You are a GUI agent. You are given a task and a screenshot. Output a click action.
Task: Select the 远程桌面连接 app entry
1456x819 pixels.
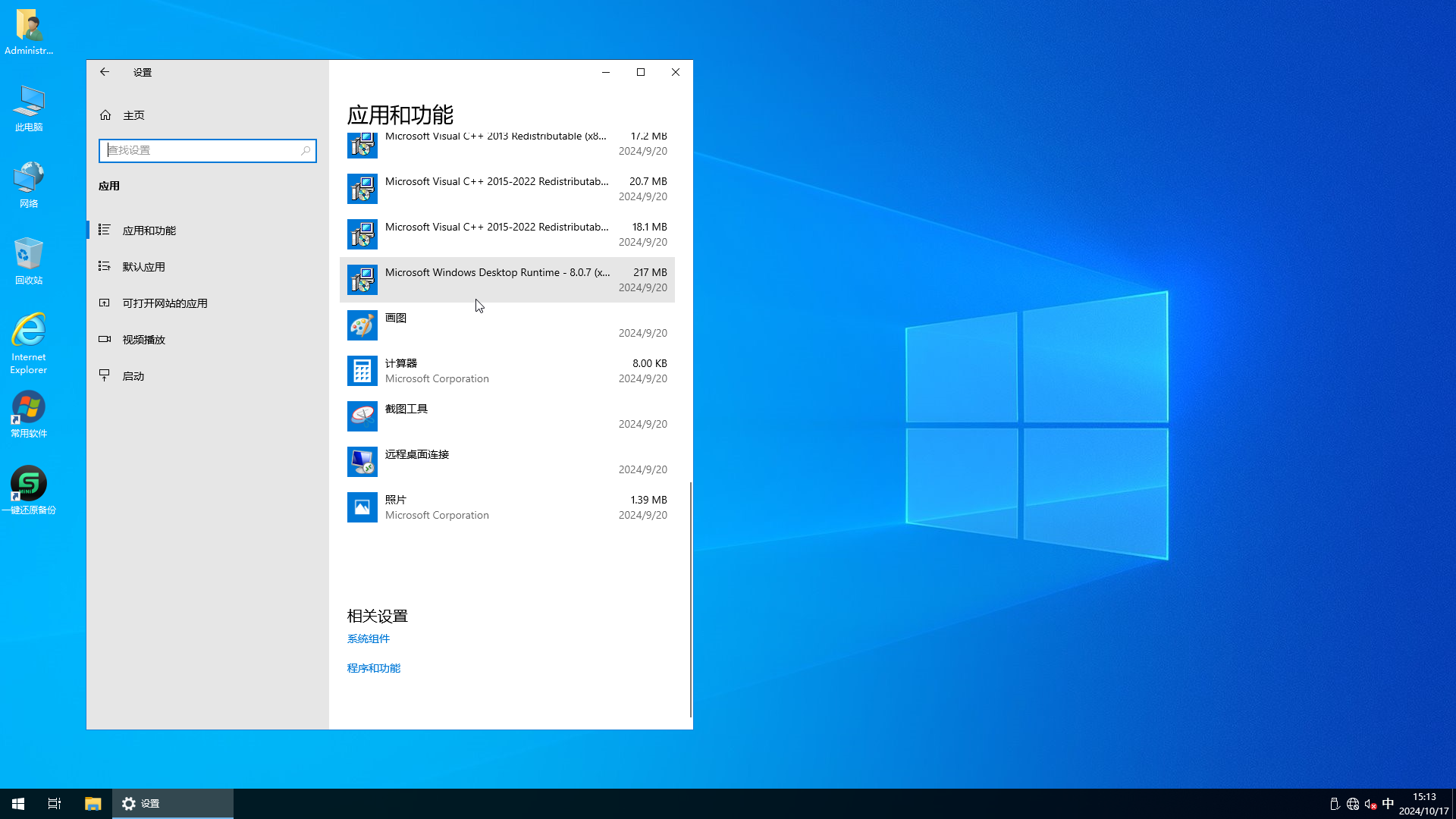click(x=507, y=462)
